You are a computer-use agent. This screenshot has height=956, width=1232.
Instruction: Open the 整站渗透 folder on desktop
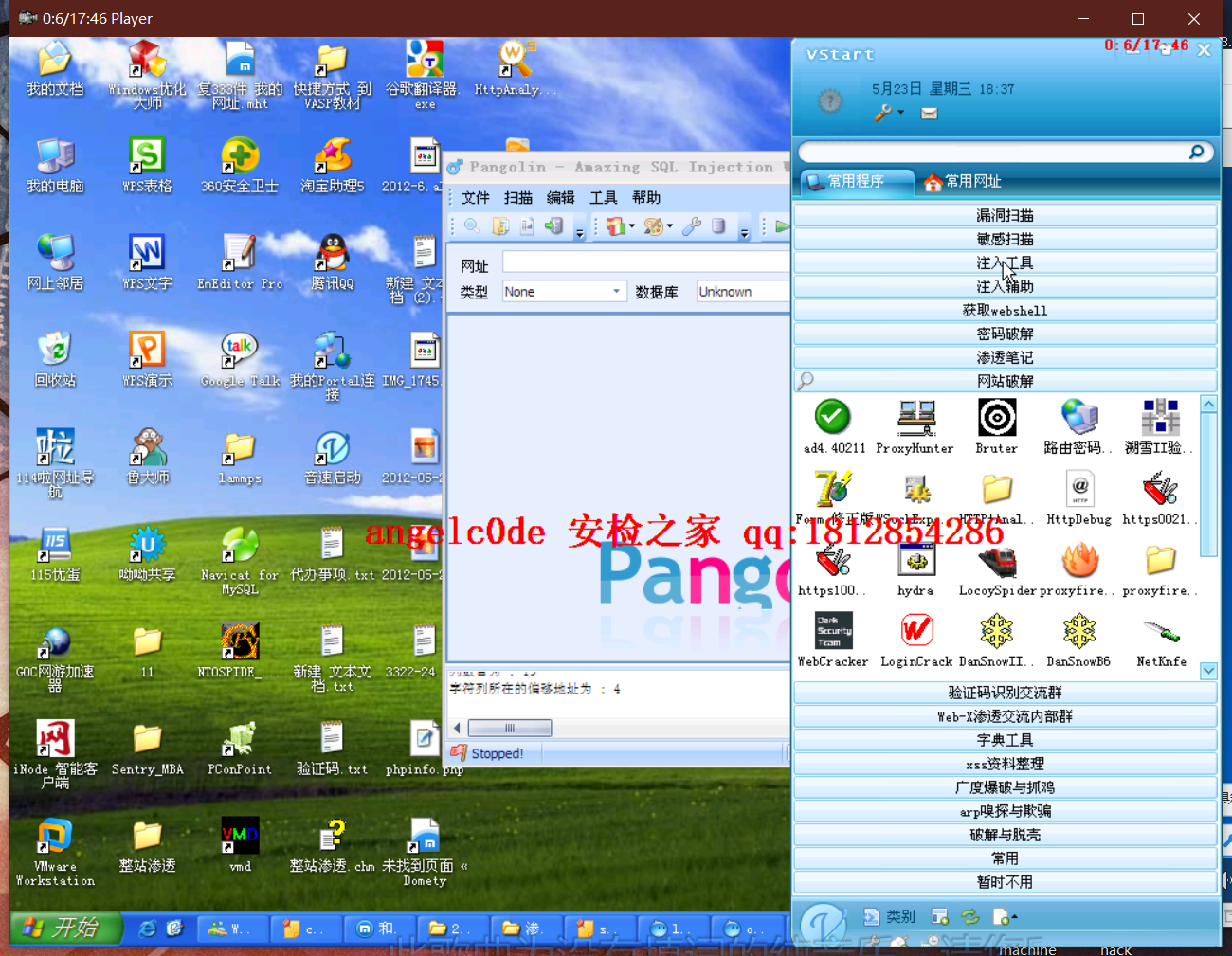coord(147,846)
